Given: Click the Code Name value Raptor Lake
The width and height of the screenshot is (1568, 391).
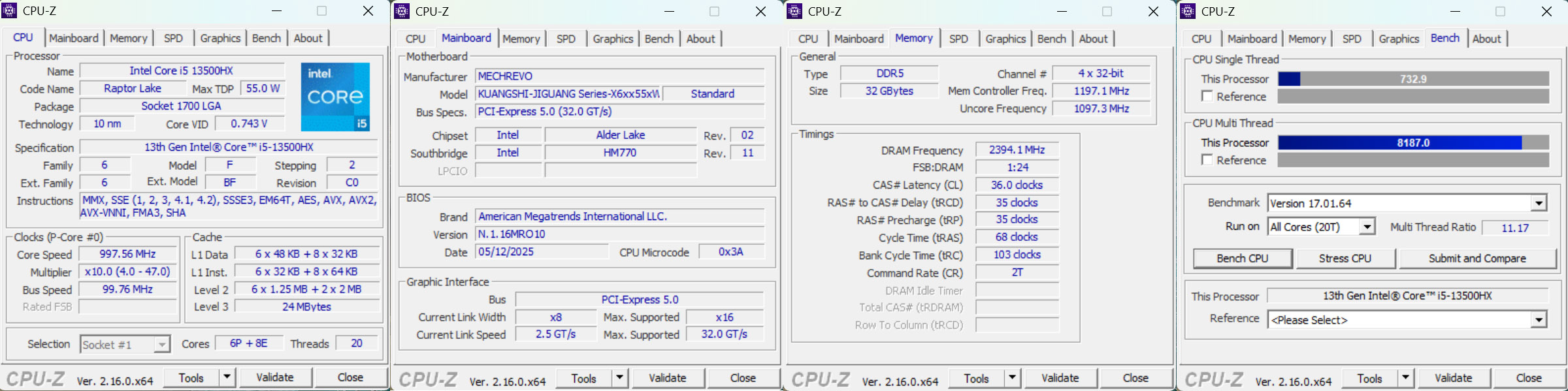Looking at the screenshot, I should pos(133,88).
